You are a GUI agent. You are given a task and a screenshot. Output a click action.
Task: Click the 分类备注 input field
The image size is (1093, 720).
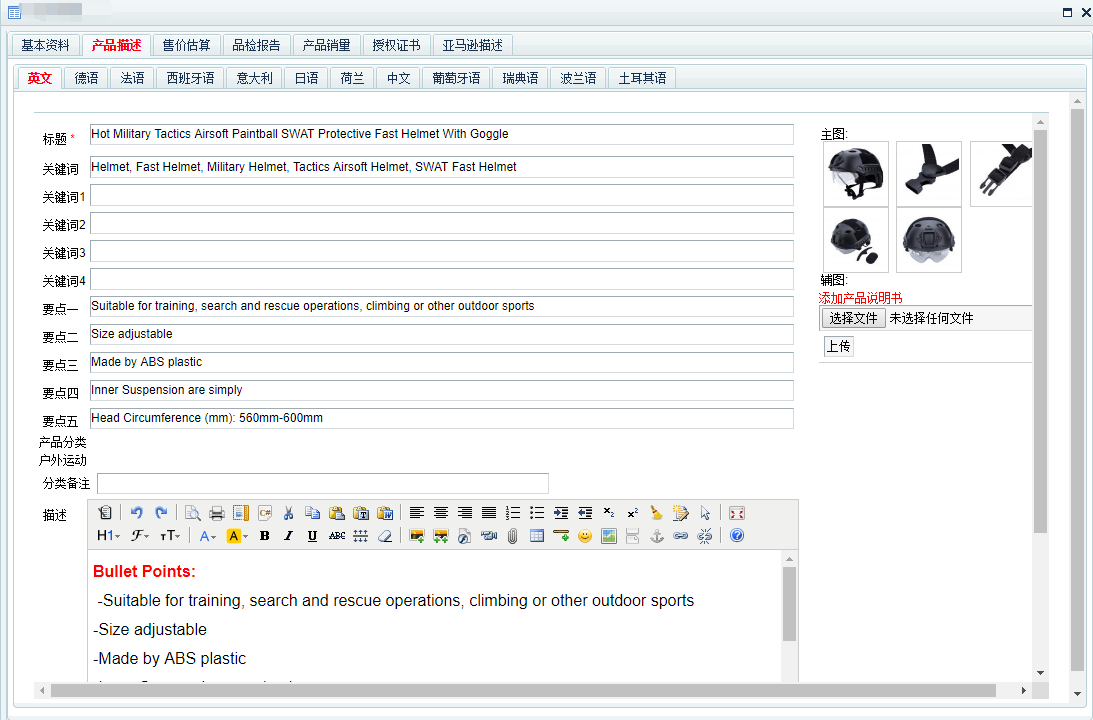point(323,483)
